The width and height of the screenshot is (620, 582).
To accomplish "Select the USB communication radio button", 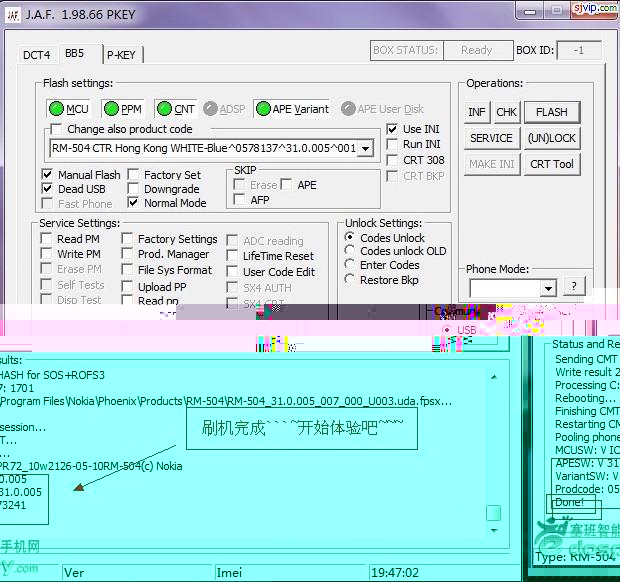I will pyautogui.click(x=446, y=329).
